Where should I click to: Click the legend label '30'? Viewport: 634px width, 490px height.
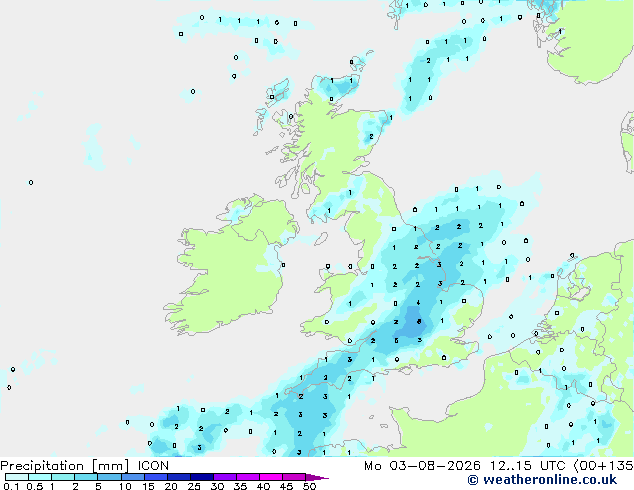pyautogui.click(x=217, y=486)
